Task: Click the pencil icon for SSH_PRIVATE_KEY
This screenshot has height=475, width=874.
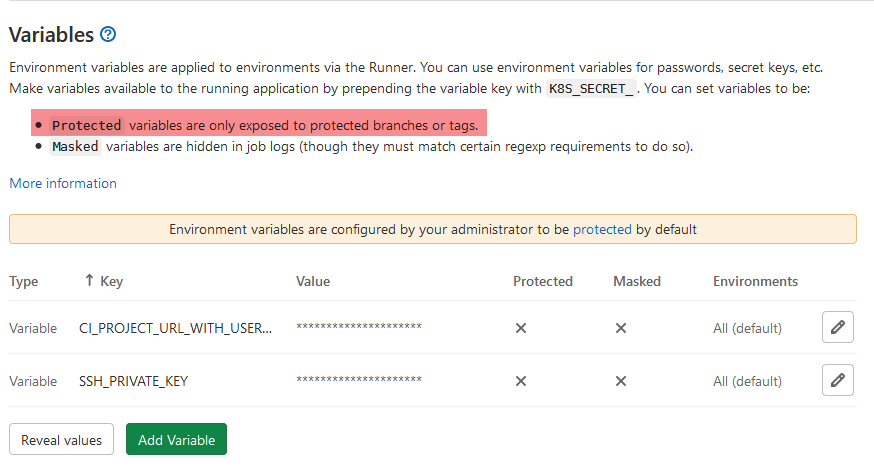Action: click(837, 380)
